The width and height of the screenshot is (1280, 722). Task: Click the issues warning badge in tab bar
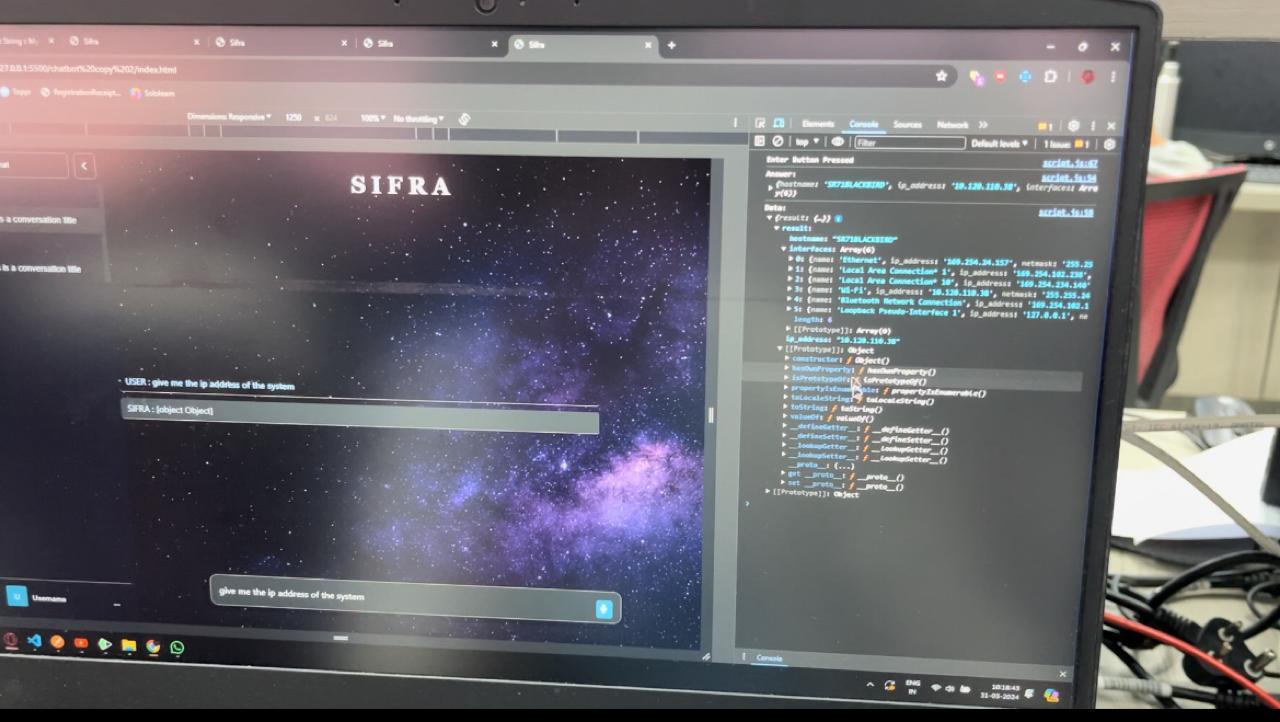click(x=1046, y=127)
